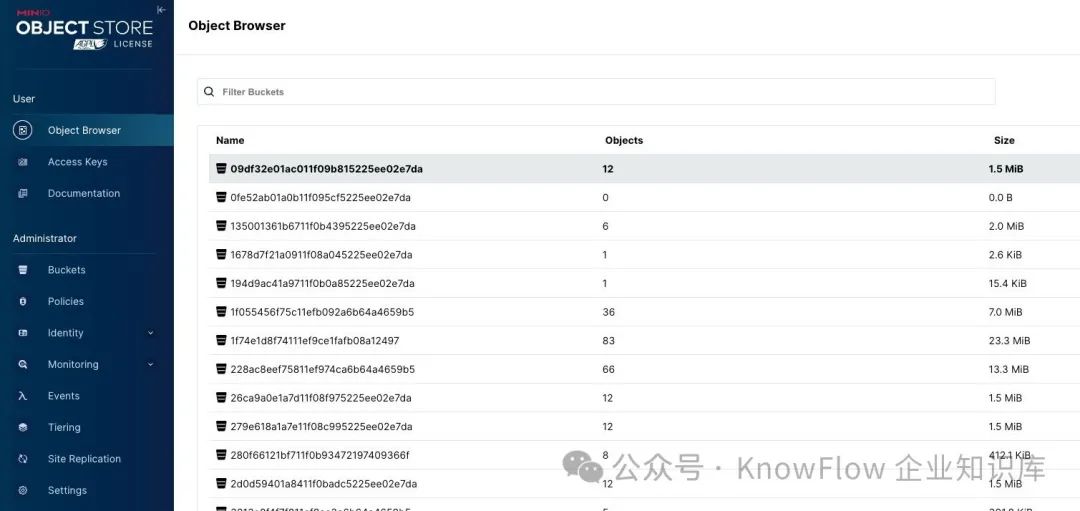The height and width of the screenshot is (511, 1080).
Task: Click the Access Keys icon
Action: click(x=23, y=162)
